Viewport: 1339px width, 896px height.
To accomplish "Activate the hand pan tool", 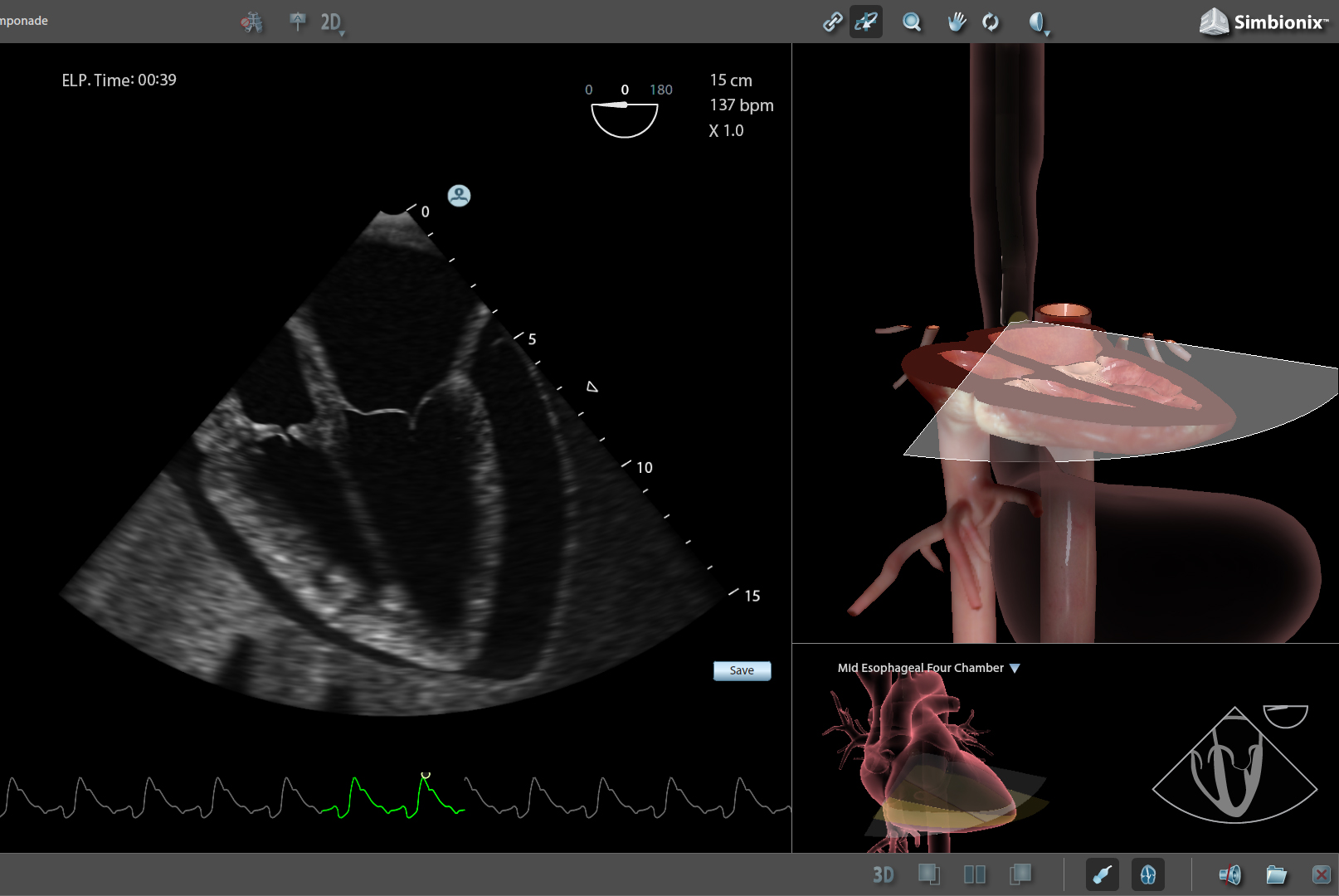I will (x=956, y=22).
